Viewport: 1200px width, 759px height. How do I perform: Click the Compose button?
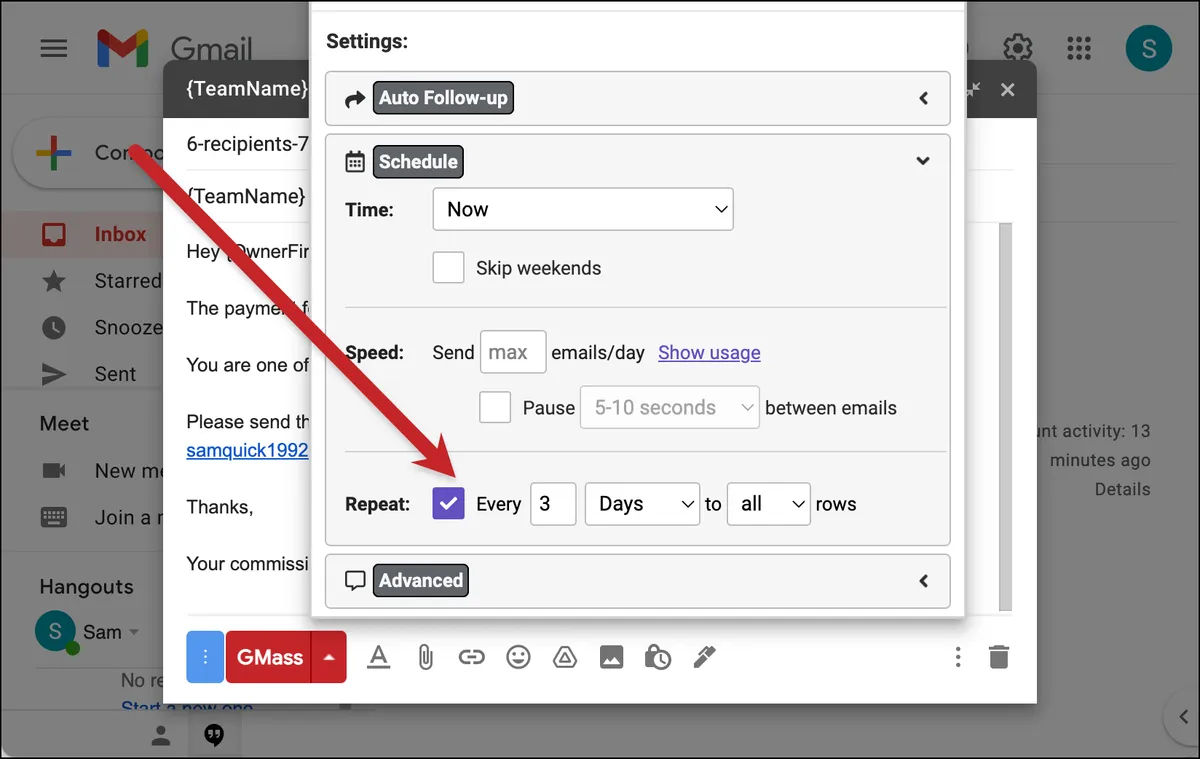click(90, 153)
